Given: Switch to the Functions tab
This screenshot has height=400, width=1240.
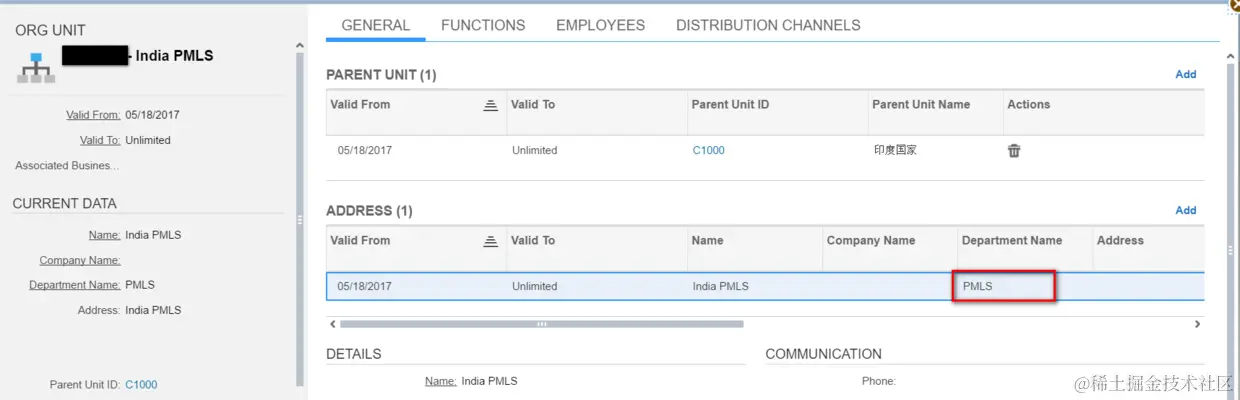Looking at the screenshot, I should [483, 25].
